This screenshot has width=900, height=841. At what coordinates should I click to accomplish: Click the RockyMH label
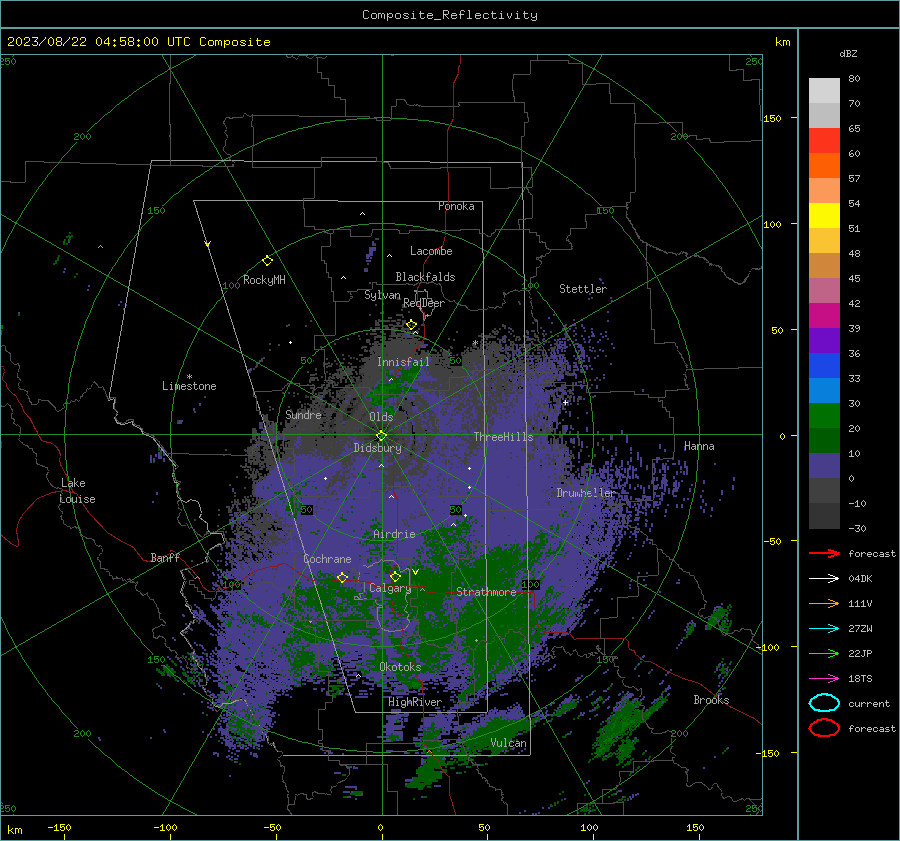[264, 280]
